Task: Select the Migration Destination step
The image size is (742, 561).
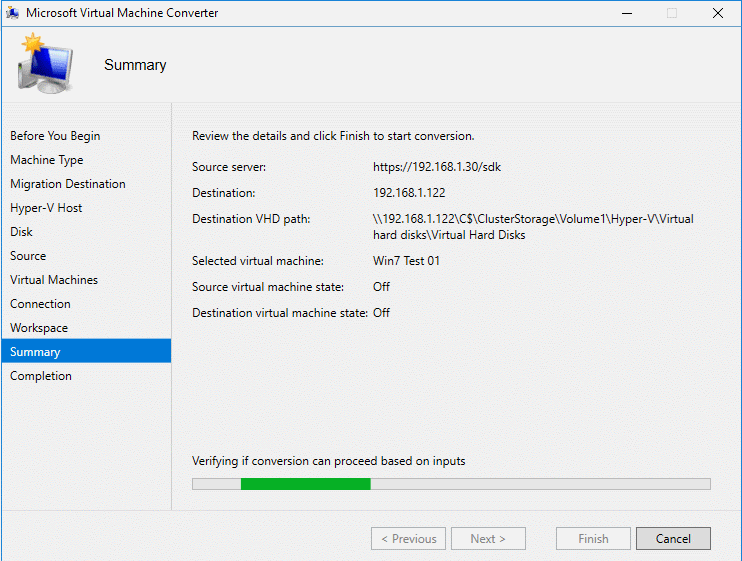Action: coord(68,184)
